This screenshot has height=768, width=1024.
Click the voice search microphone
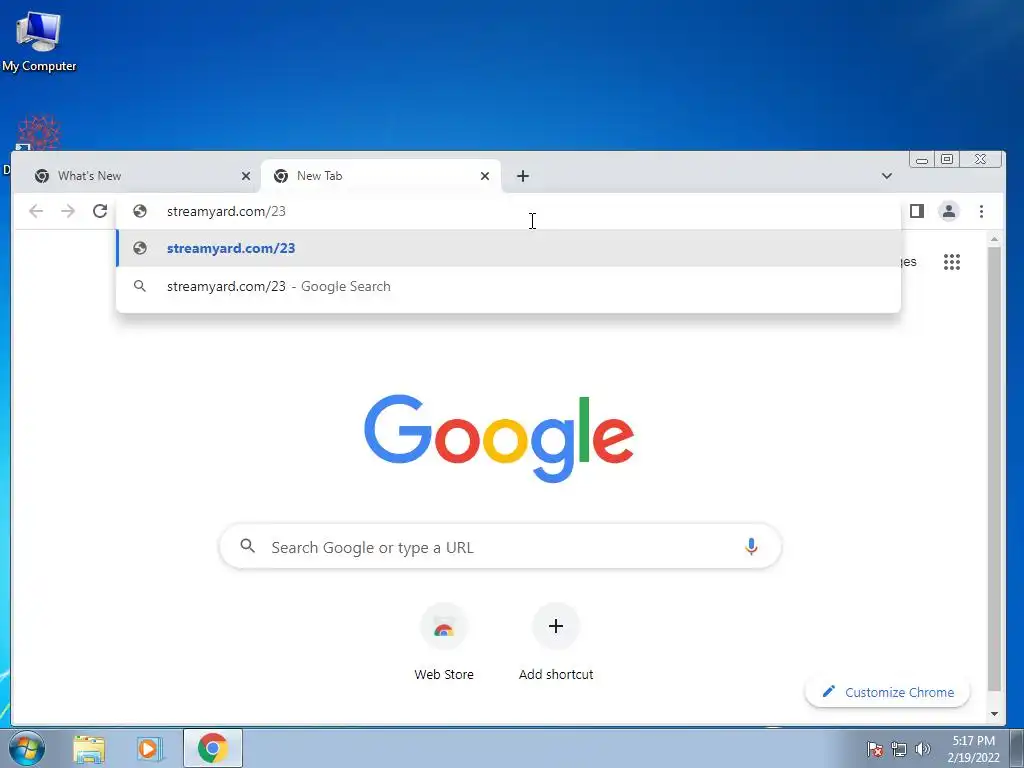click(x=751, y=547)
